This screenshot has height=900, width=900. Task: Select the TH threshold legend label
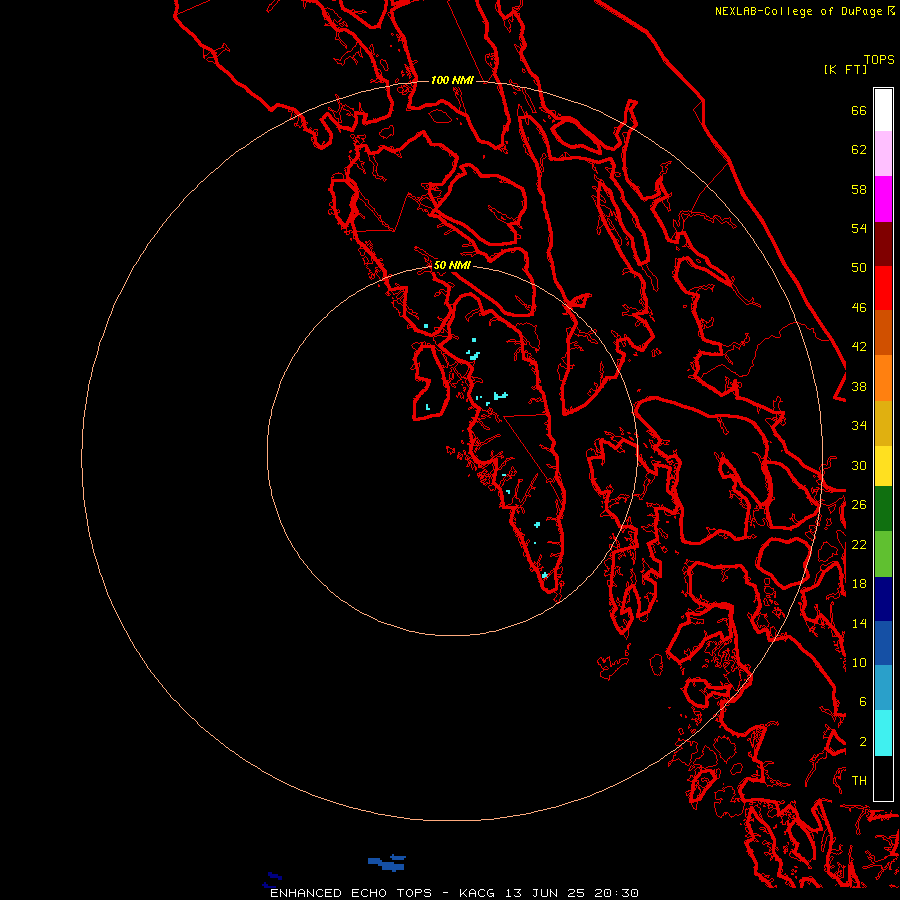pyautogui.click(x=859, y=781)
